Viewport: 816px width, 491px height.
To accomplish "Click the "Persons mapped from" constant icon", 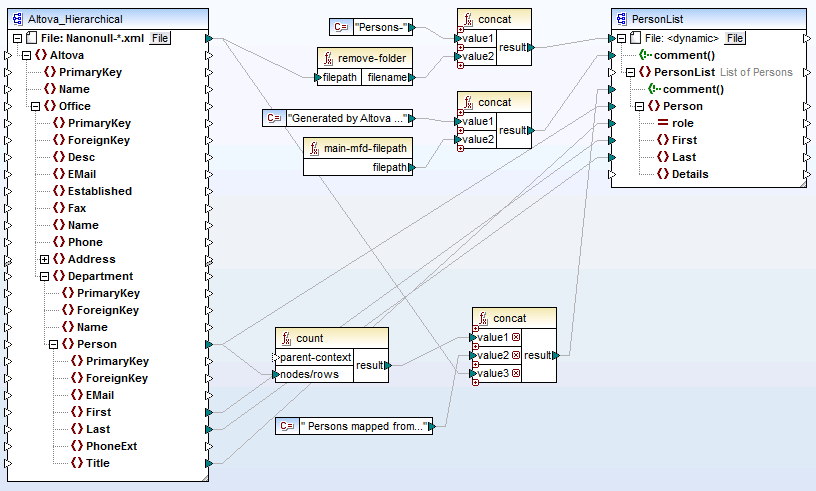I will point(287,427).
